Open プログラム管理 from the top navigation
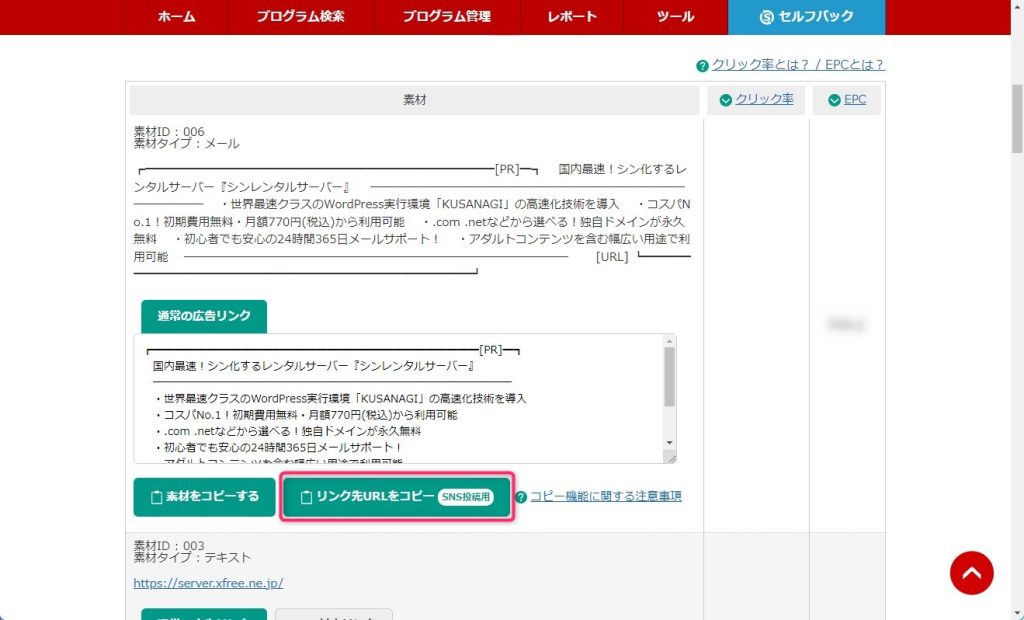Screen dimensions: 1024x620 (448, 17)
